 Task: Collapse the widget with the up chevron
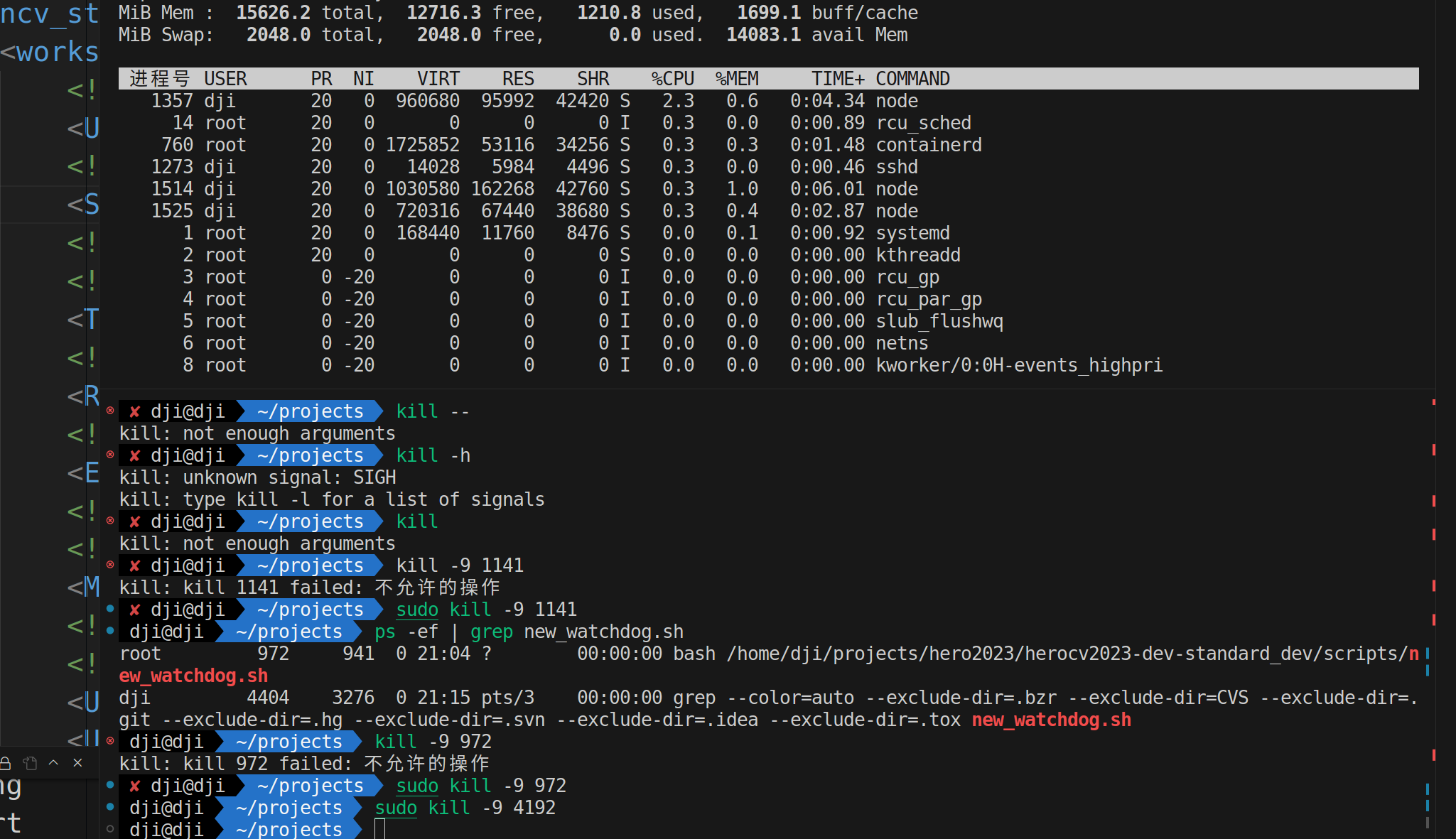(53, 762)
